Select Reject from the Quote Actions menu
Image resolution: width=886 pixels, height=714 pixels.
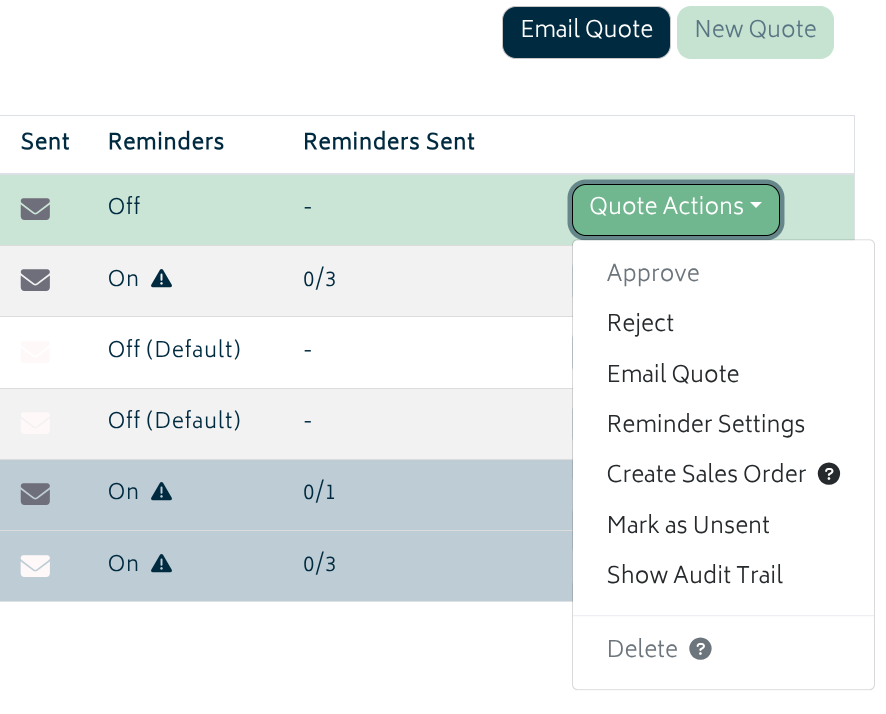640,323
